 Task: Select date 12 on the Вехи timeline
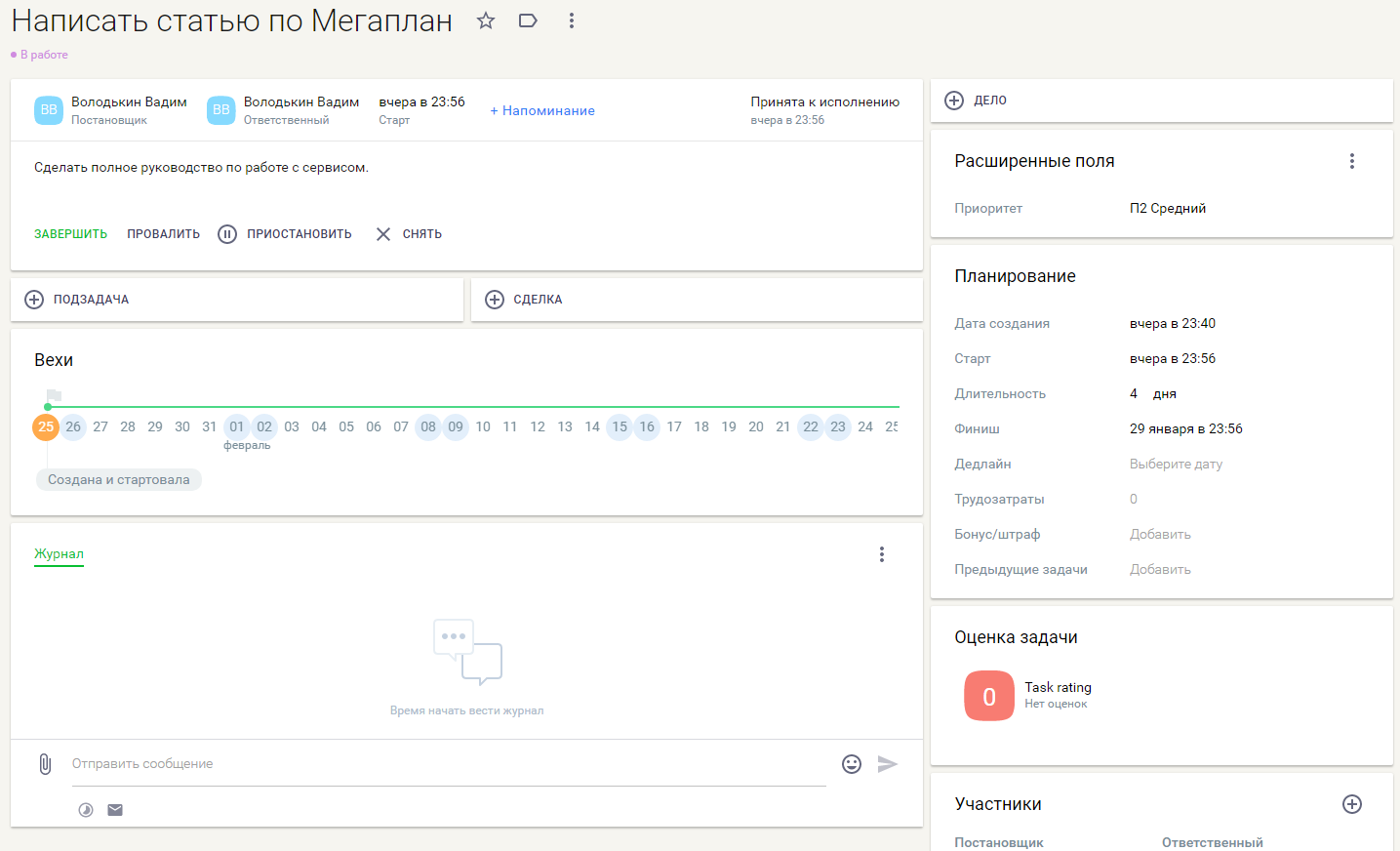point(538,427)
